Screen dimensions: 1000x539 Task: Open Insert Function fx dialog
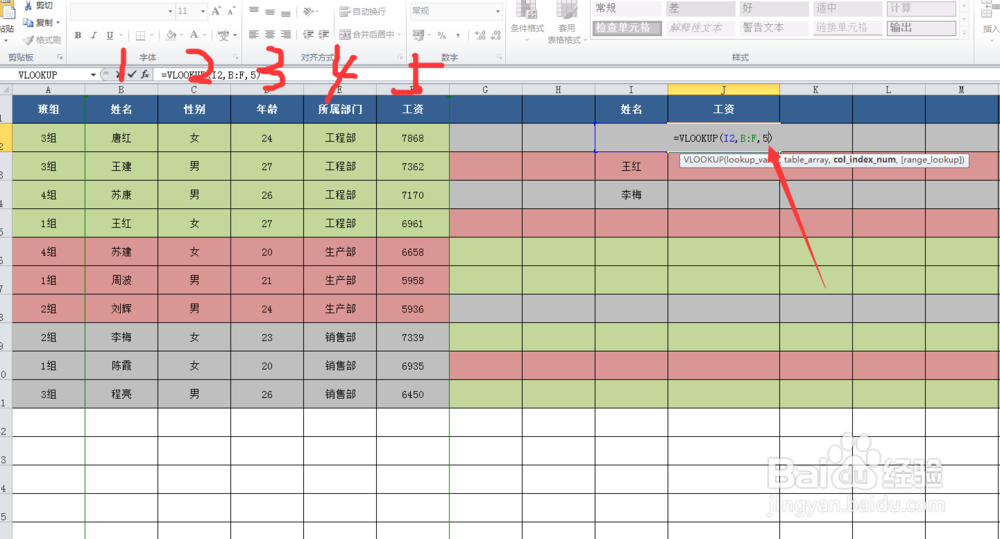(x=145, y=75)
